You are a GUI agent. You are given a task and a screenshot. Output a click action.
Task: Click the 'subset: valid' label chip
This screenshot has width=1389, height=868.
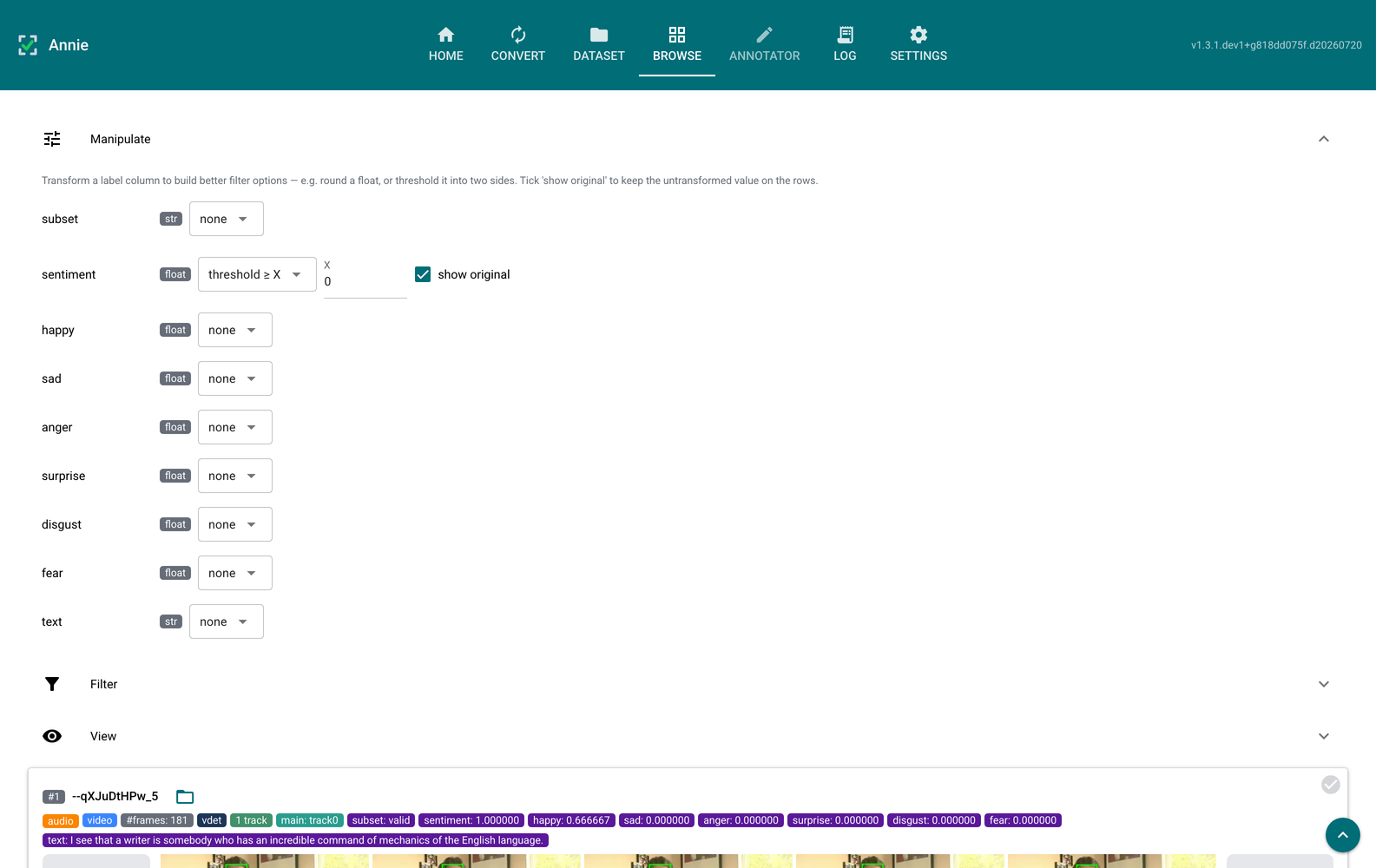[x=381, y=820]
